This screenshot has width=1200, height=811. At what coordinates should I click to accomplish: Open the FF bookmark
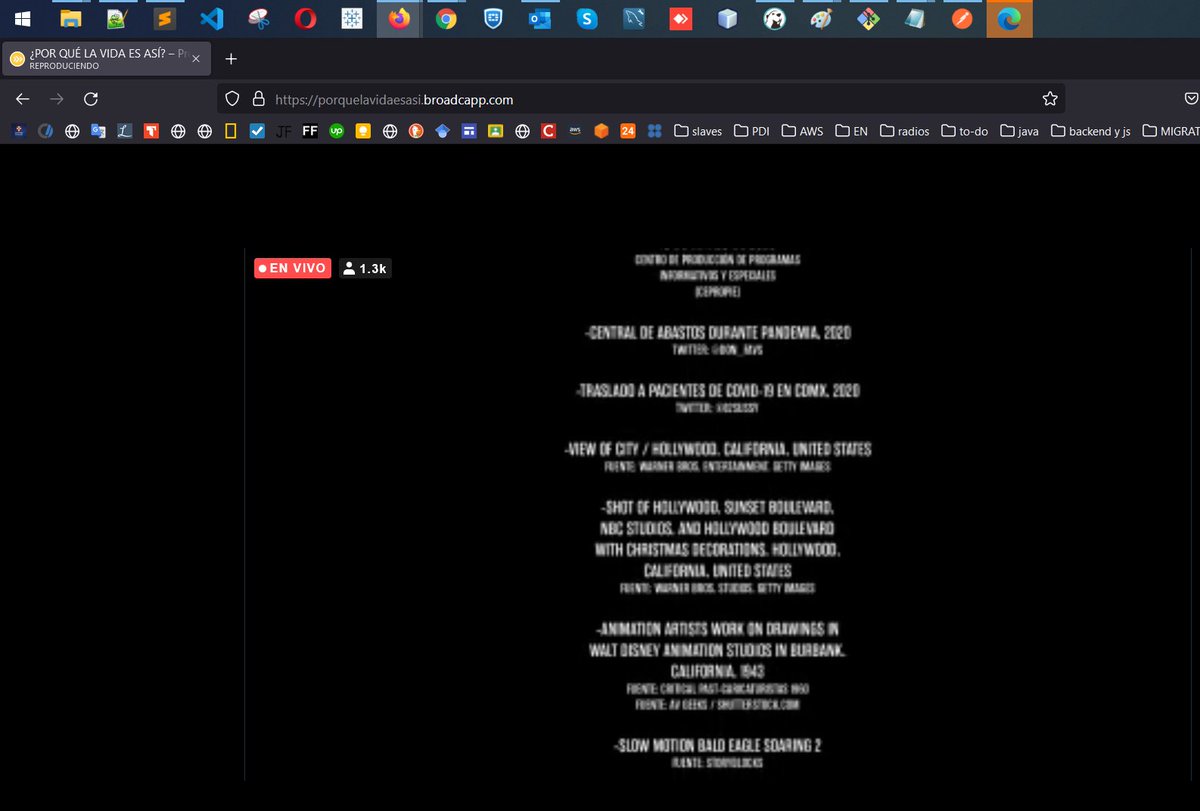[x=310, y=131]
